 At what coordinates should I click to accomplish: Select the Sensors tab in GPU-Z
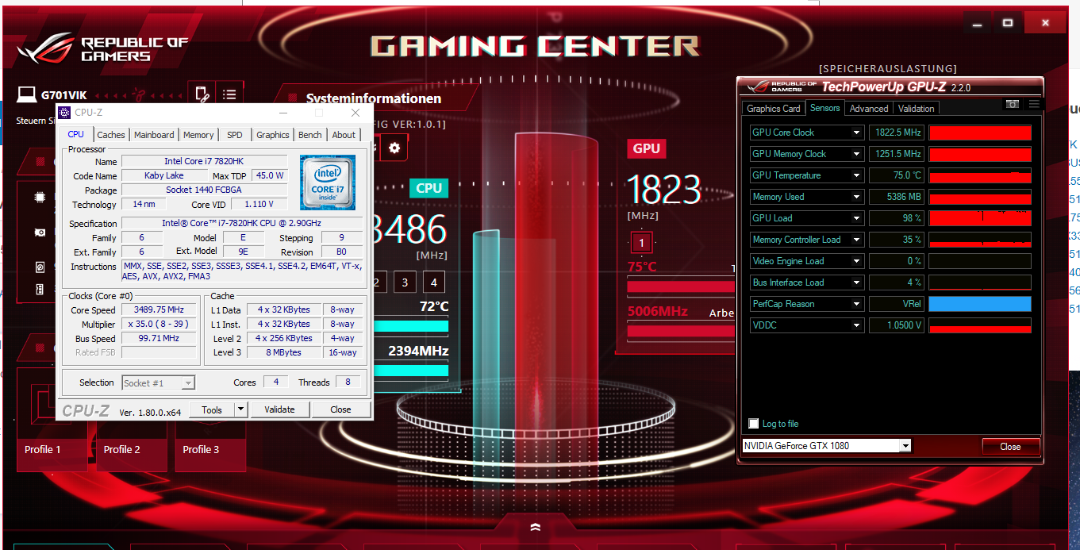click(824, 108)
